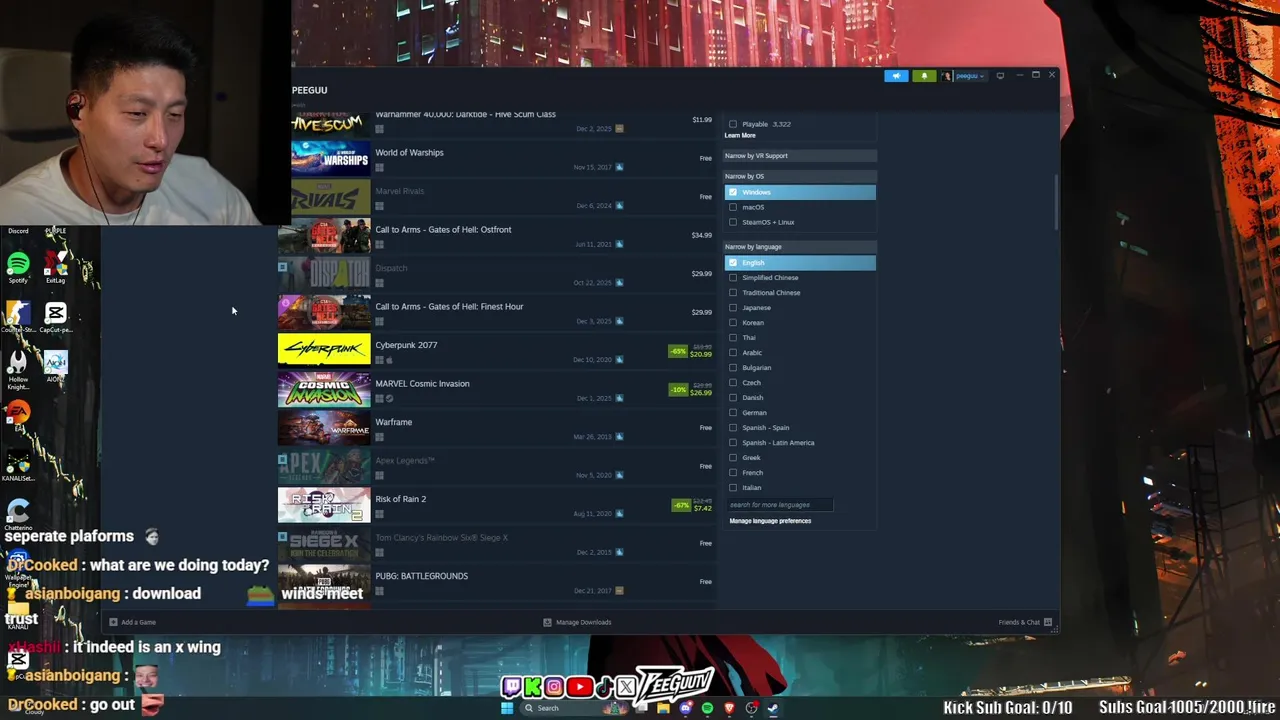
Task: Open Risk of Rain 2 listing
Action: pyautogui.click(x=497, y=505)
